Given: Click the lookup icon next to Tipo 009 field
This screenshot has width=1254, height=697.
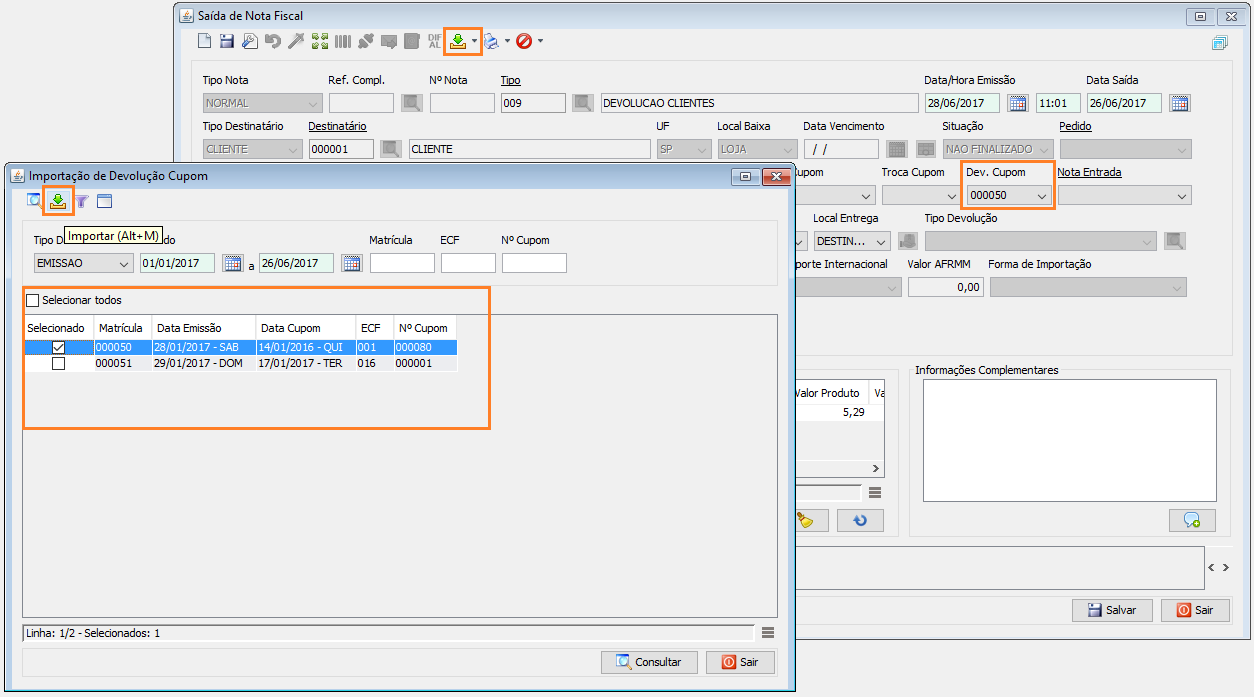Looking at the screenshot, I should pyautogui.click(x=583, y=102).
